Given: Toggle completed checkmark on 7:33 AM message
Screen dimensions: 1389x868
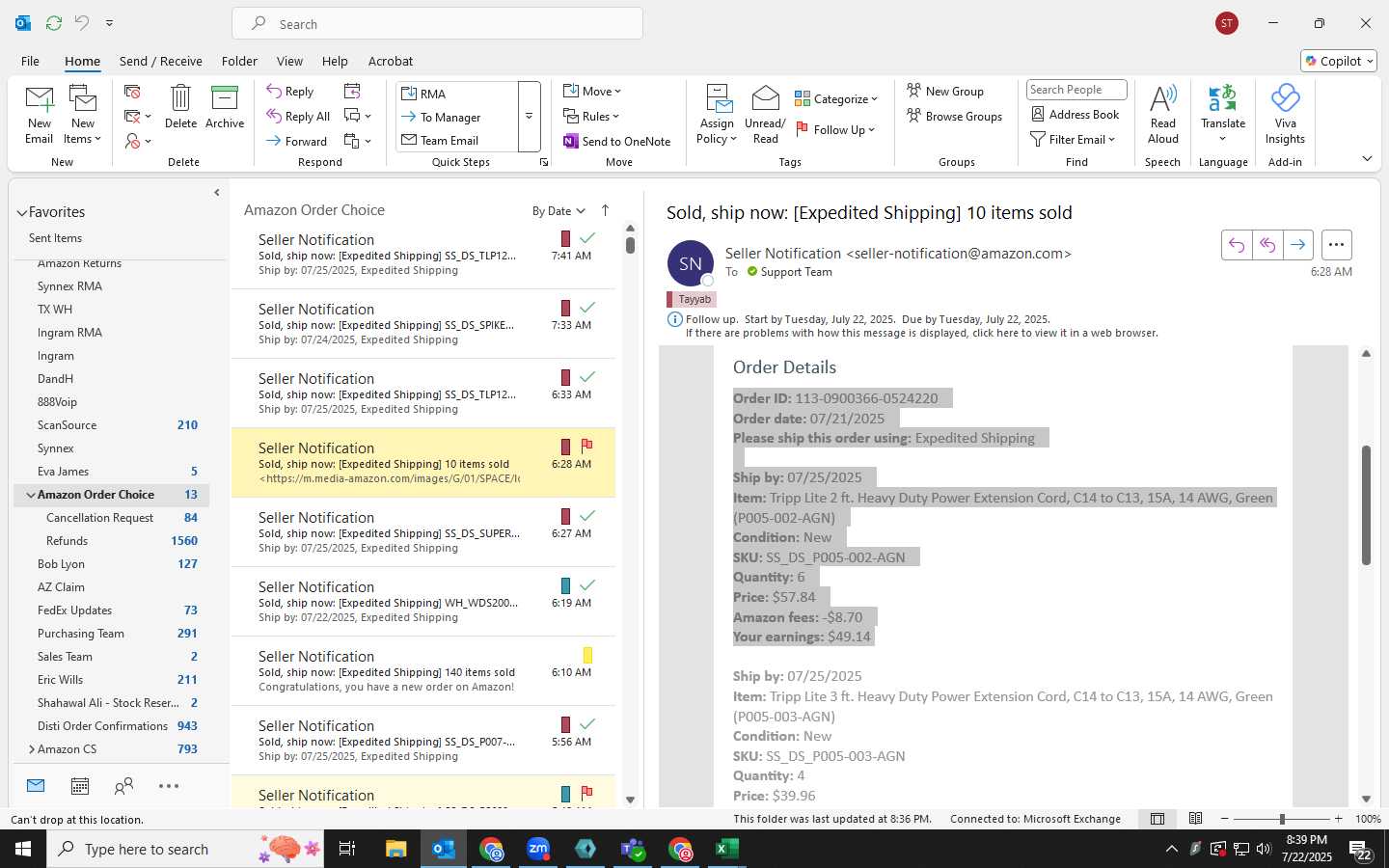Looking at the screenshot, I should click(586, 307).
